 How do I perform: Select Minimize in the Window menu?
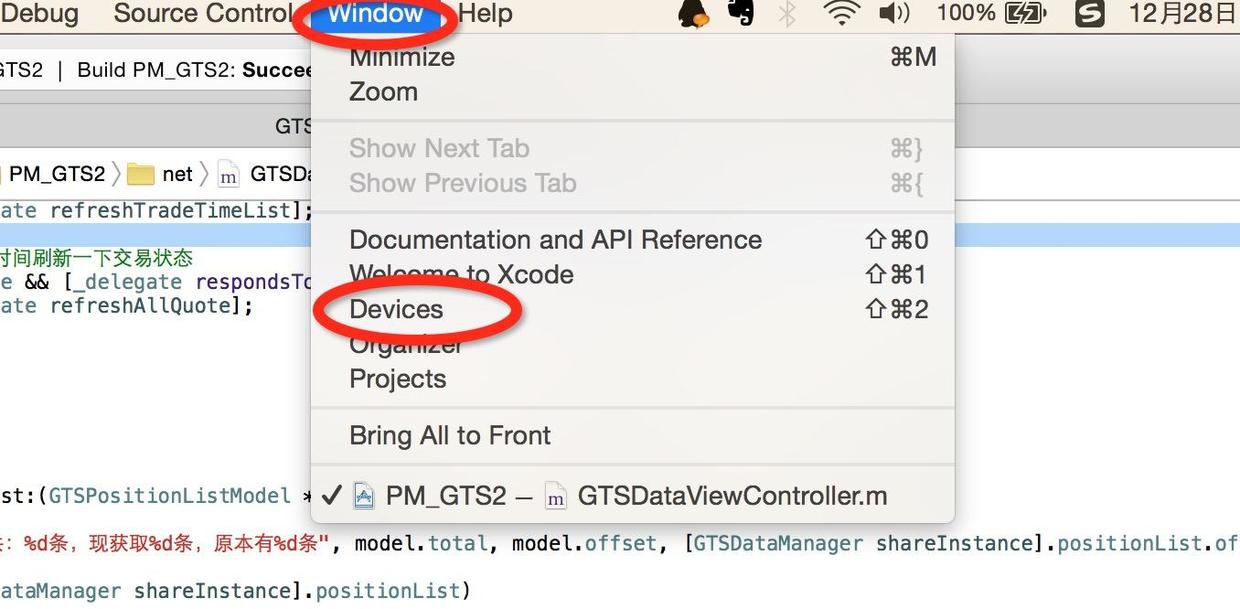tap(402, 57)
